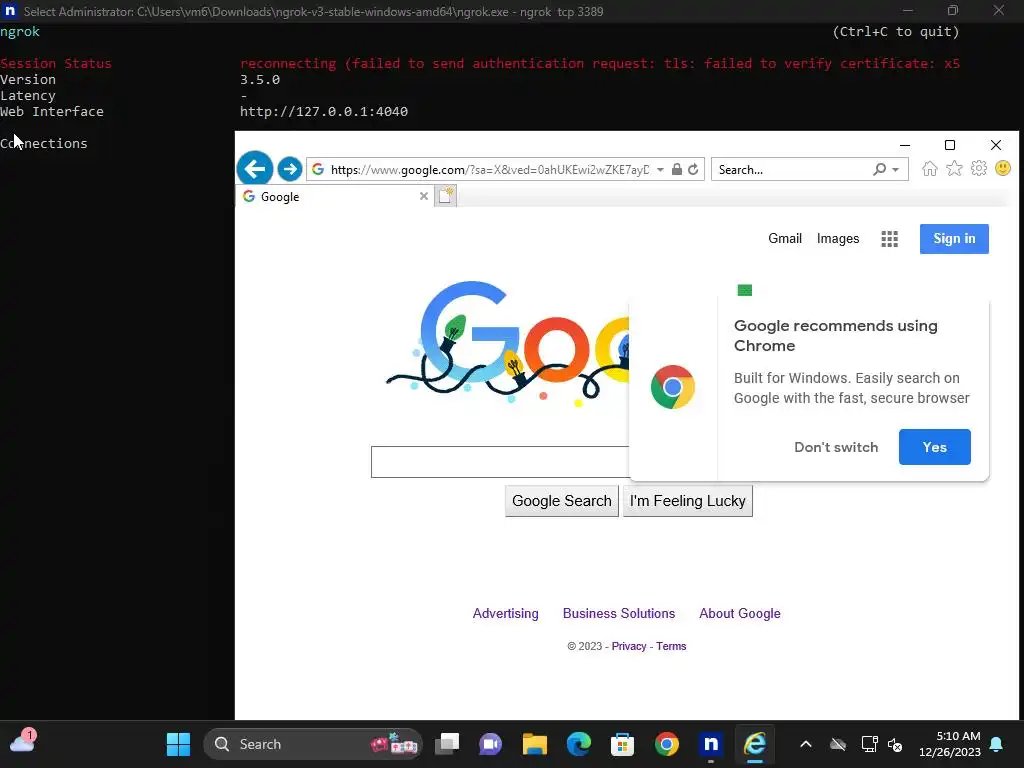Click the OneDrive cloud tray icon

(838, 744)
